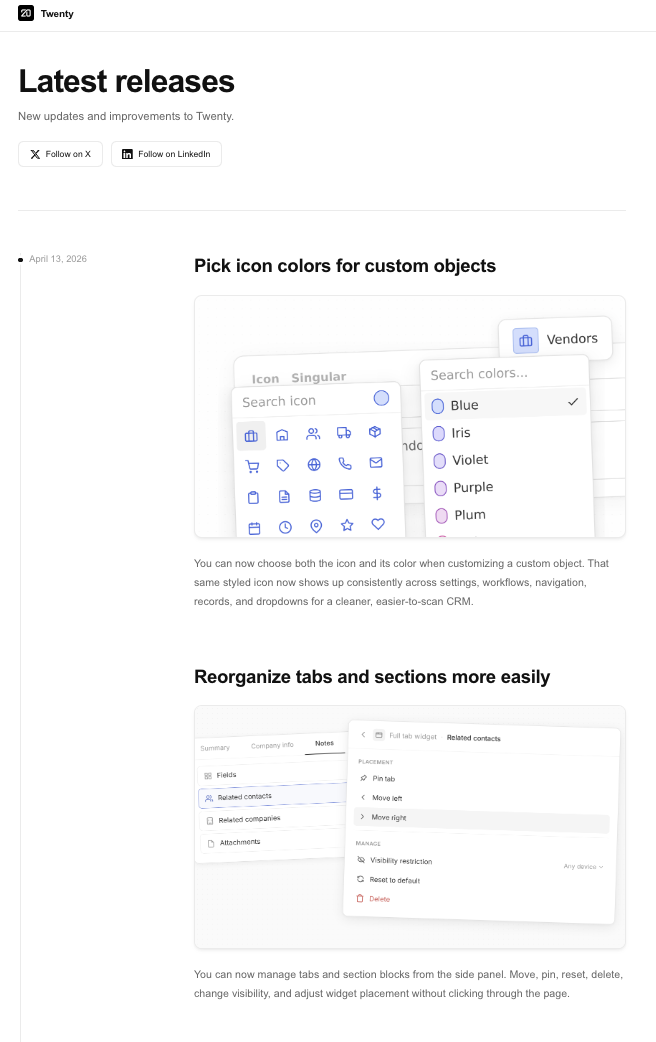This screenshot has width=656, height=1042.
Task: Select the dollar sign icon
Action: (377, 493)
